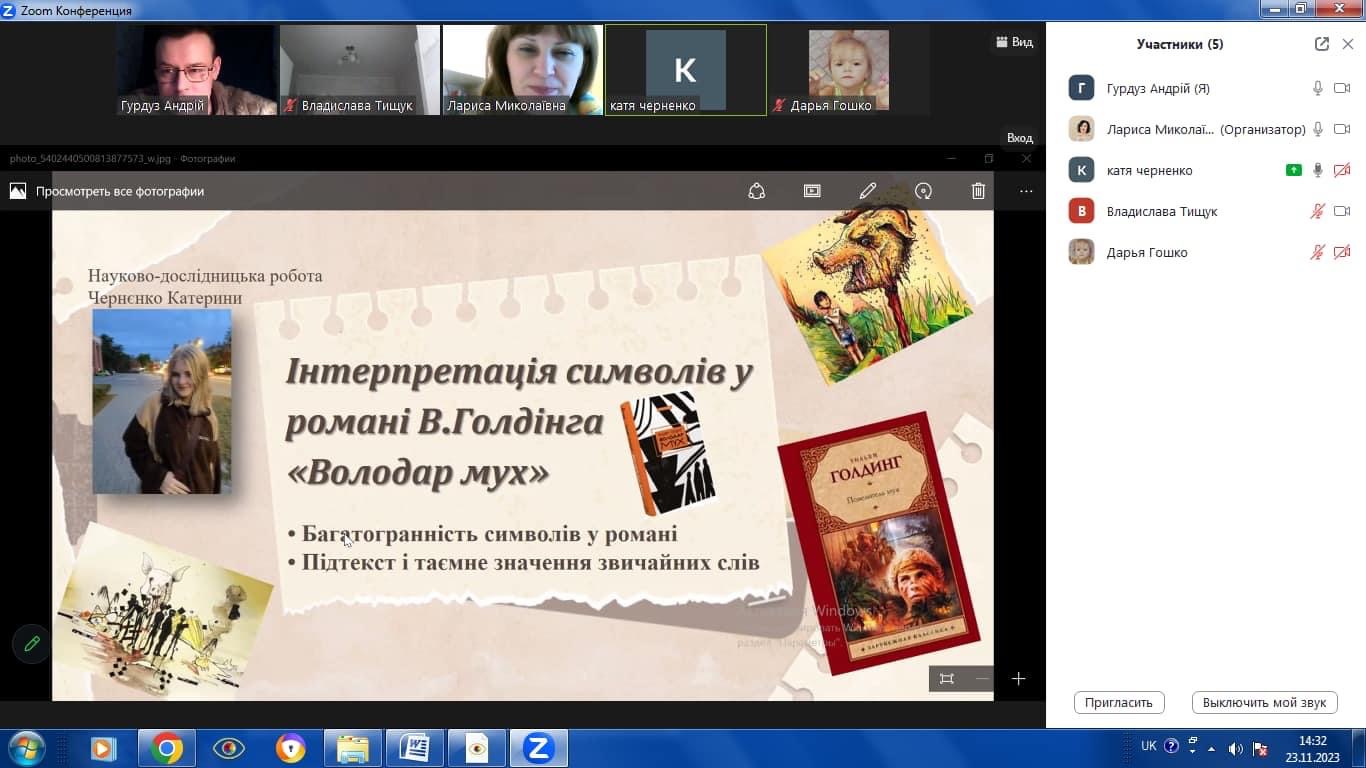Click the 'Вход' button
This screenshot has width=1366, height=768.
[1020, 138]
